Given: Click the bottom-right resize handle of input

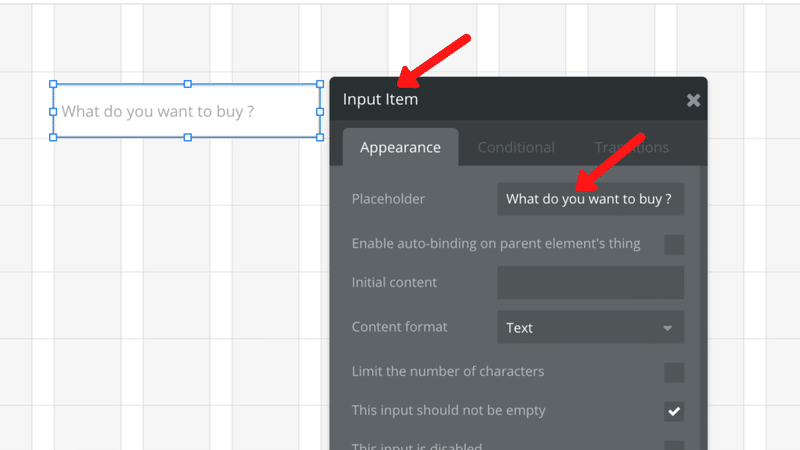Looking at the screenshot, I should tap(320, 137).
